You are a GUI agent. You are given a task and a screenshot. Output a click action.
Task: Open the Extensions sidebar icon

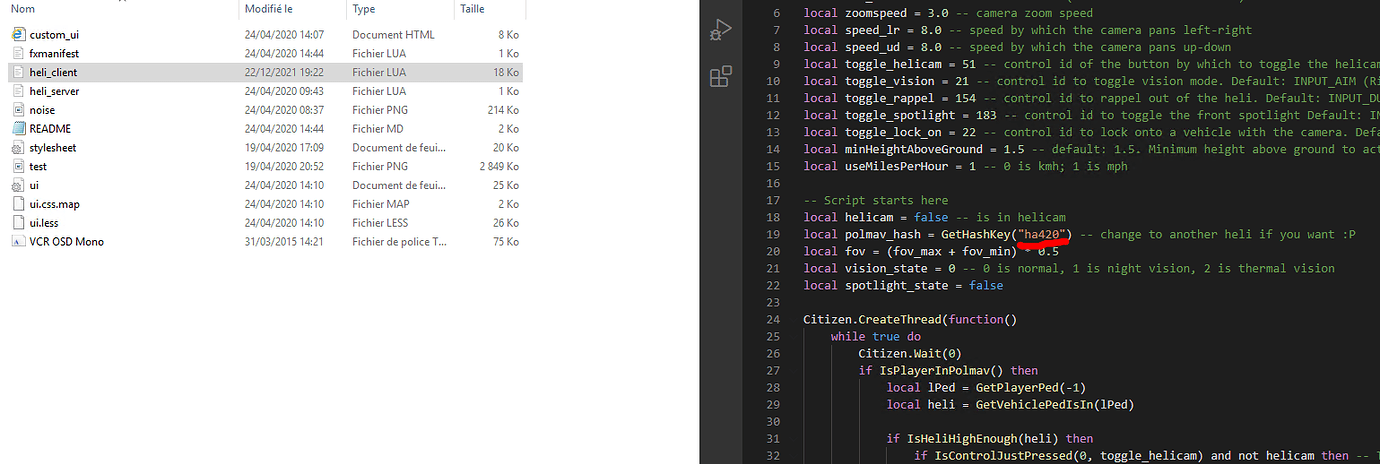click(x=719, y=77)
